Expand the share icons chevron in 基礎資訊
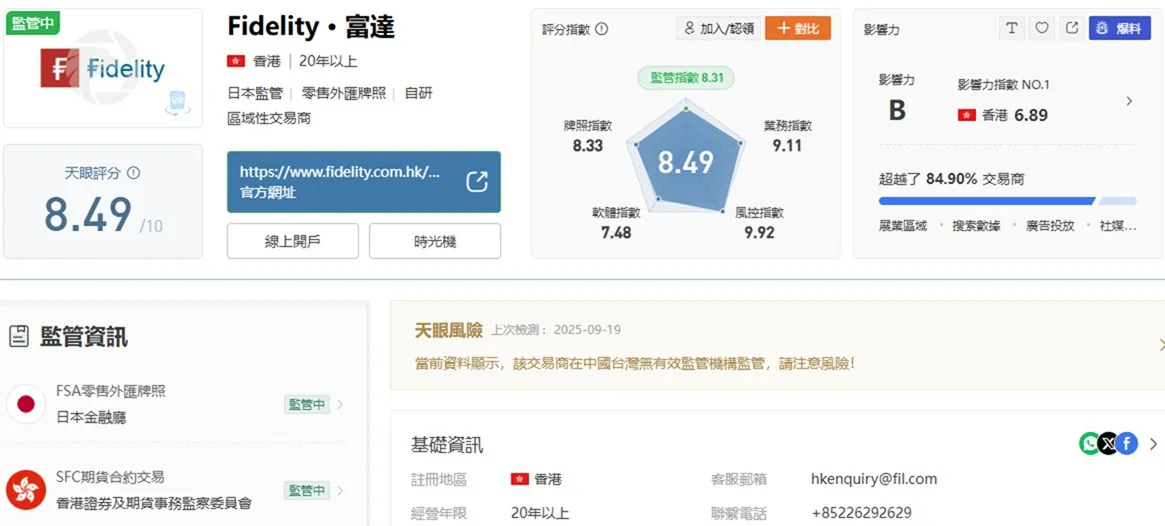 (1153, 444)
